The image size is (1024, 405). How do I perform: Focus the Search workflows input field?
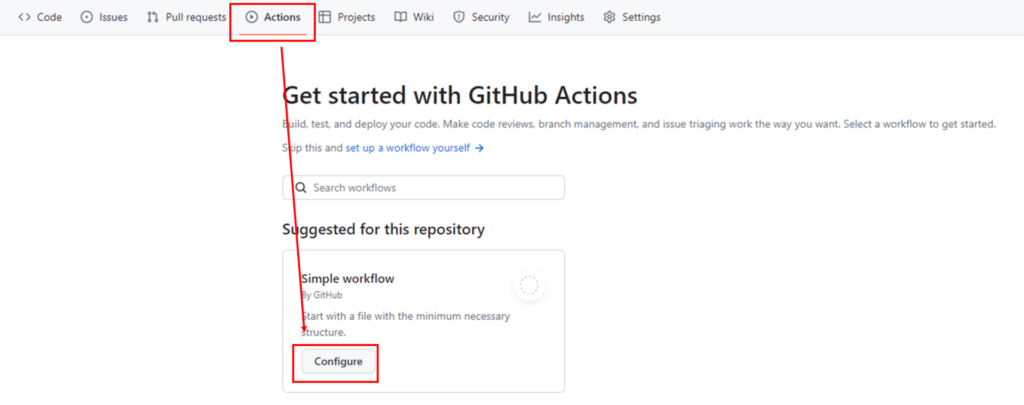point(430,188)
